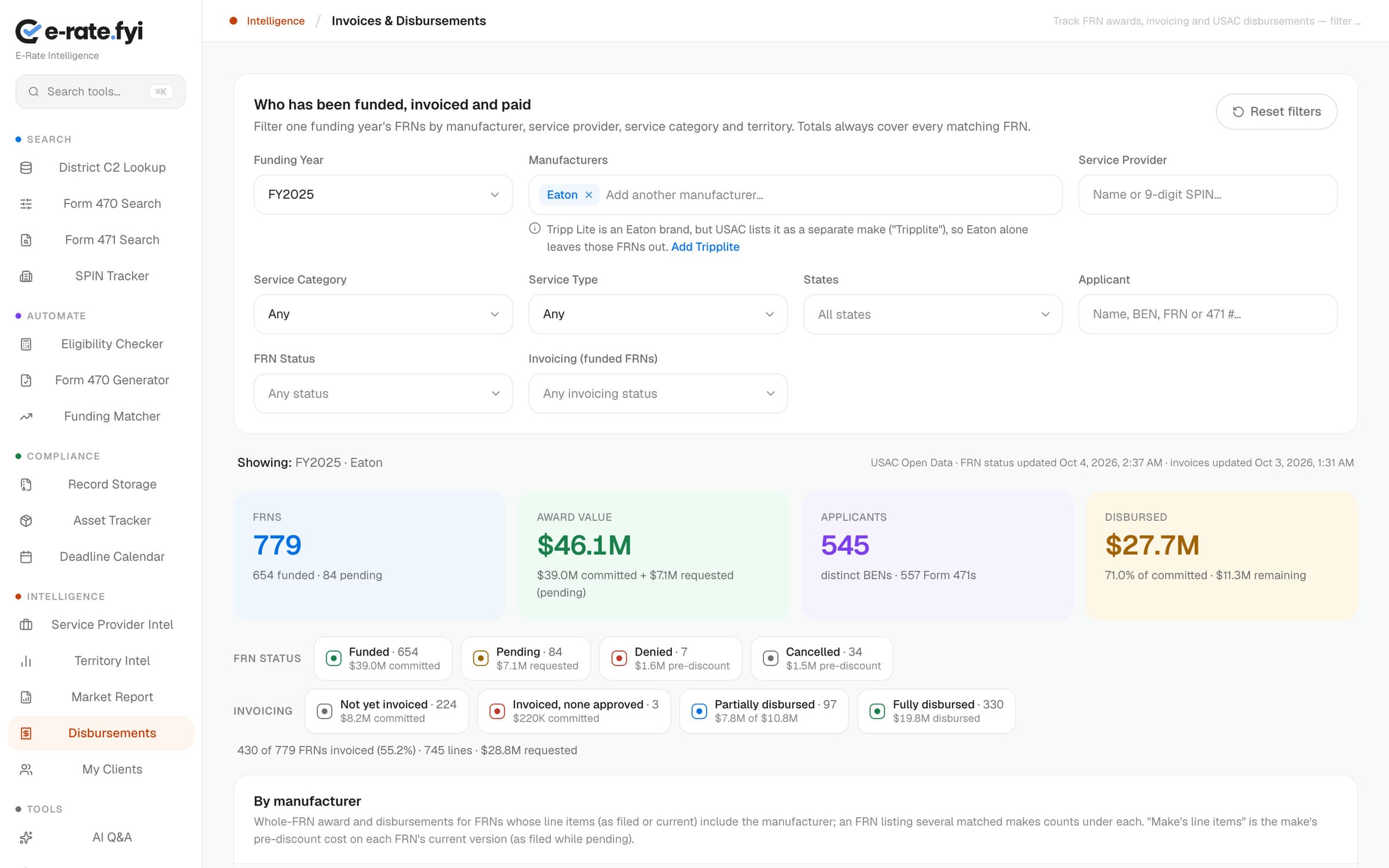1389x868 pixels.
Task: Toggle the Not yet invoiced filter chip
Action: click(x=387, y=711)
